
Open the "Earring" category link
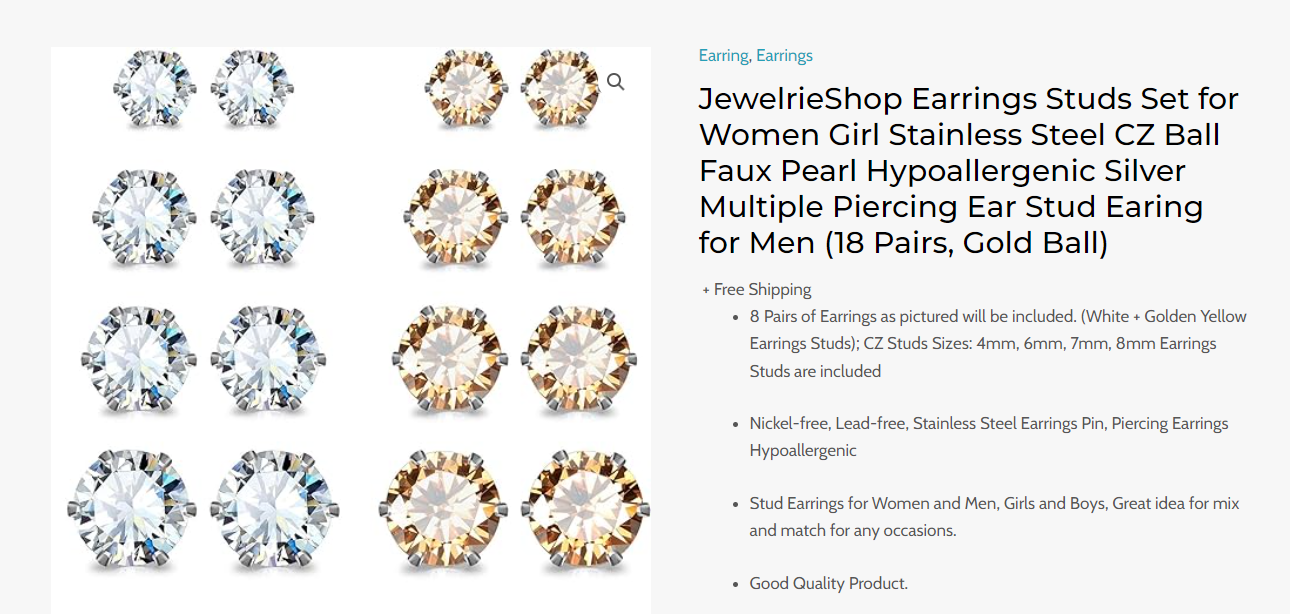click(724, 56)
